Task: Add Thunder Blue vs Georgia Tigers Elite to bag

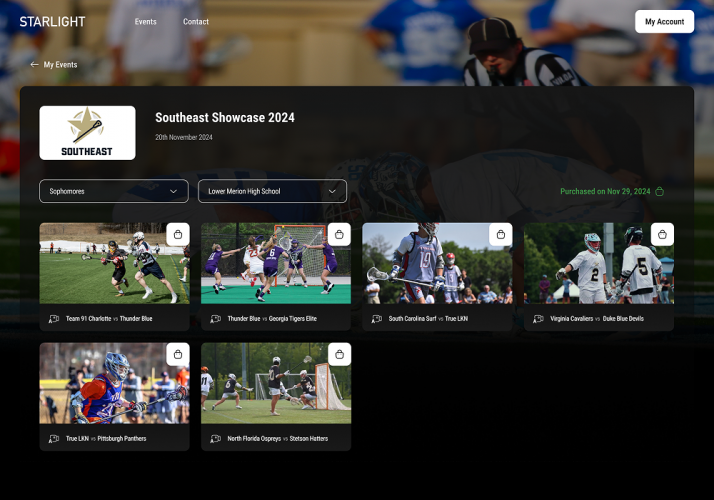Action: (x=339, y=235)
